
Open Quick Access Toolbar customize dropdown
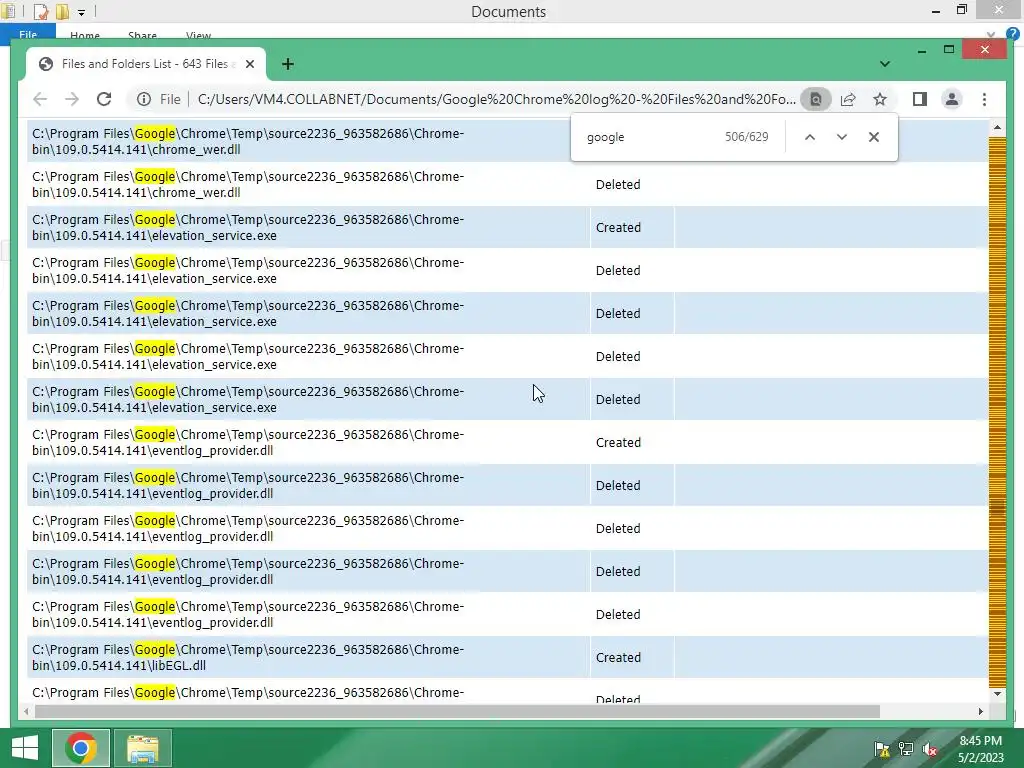pos(81,12)
